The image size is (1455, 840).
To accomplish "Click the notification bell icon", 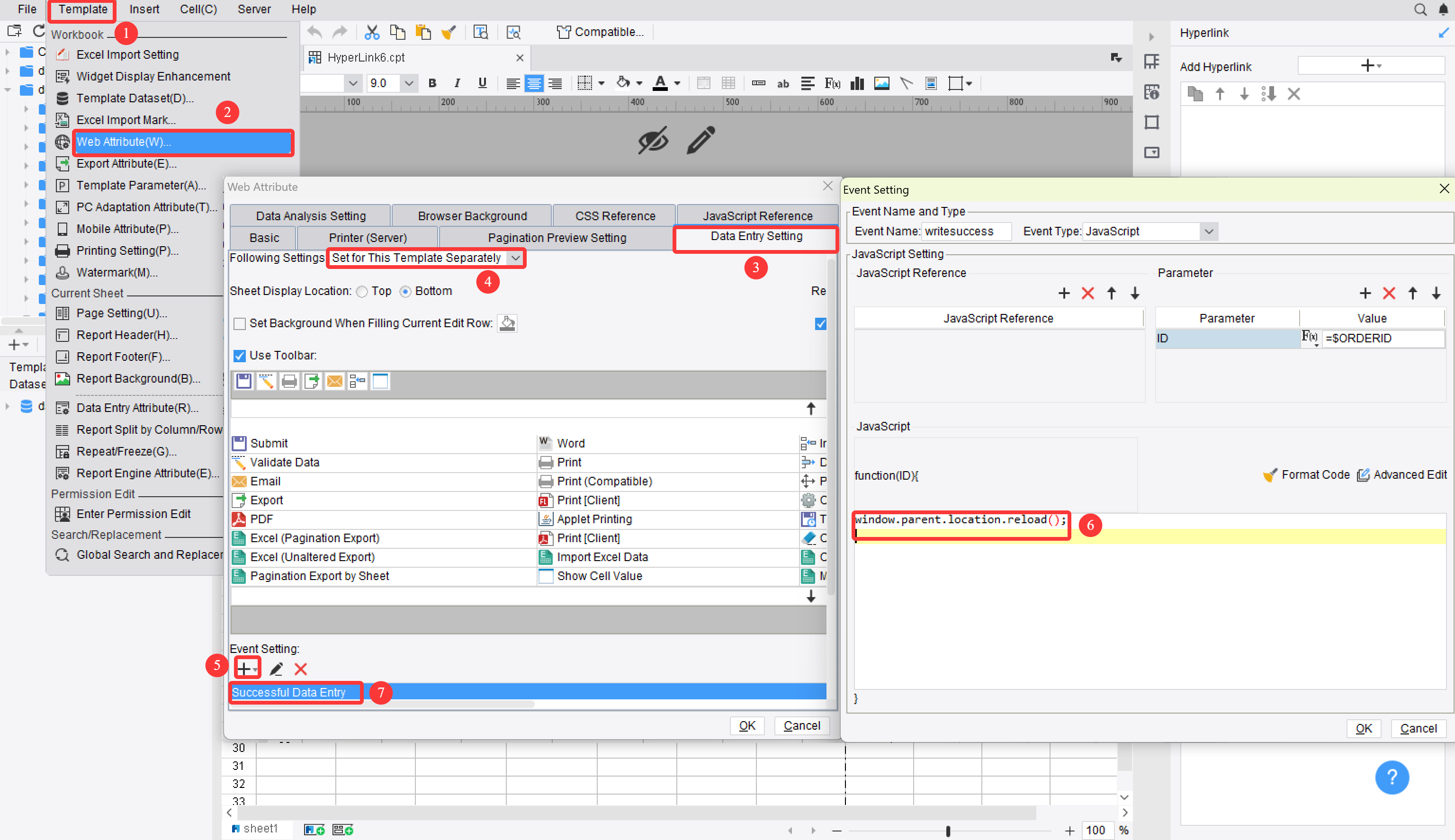I will pyautogui.click(x=1444, y=9).
